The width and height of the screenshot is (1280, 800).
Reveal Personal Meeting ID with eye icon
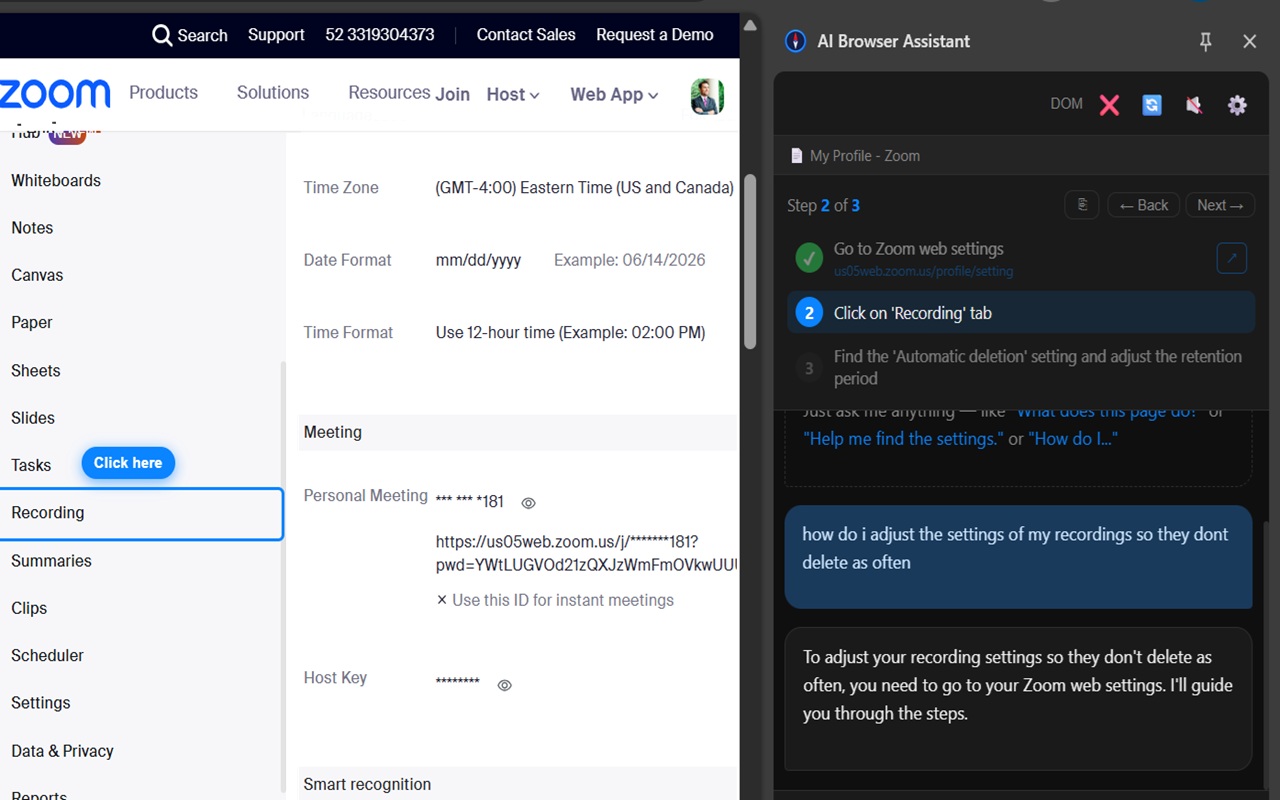(529, 503)
